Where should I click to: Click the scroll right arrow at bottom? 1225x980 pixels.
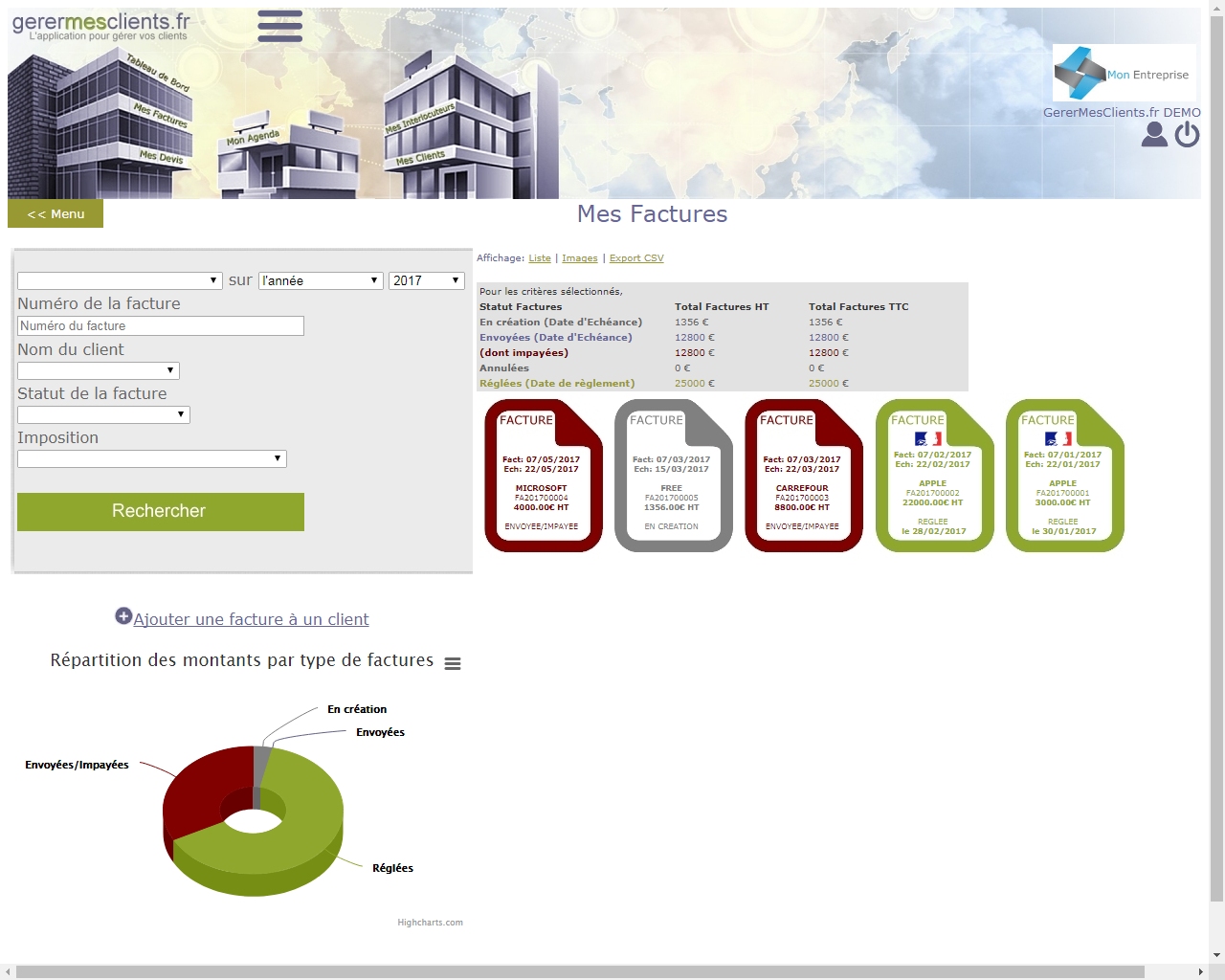(x=1201, y=971)
